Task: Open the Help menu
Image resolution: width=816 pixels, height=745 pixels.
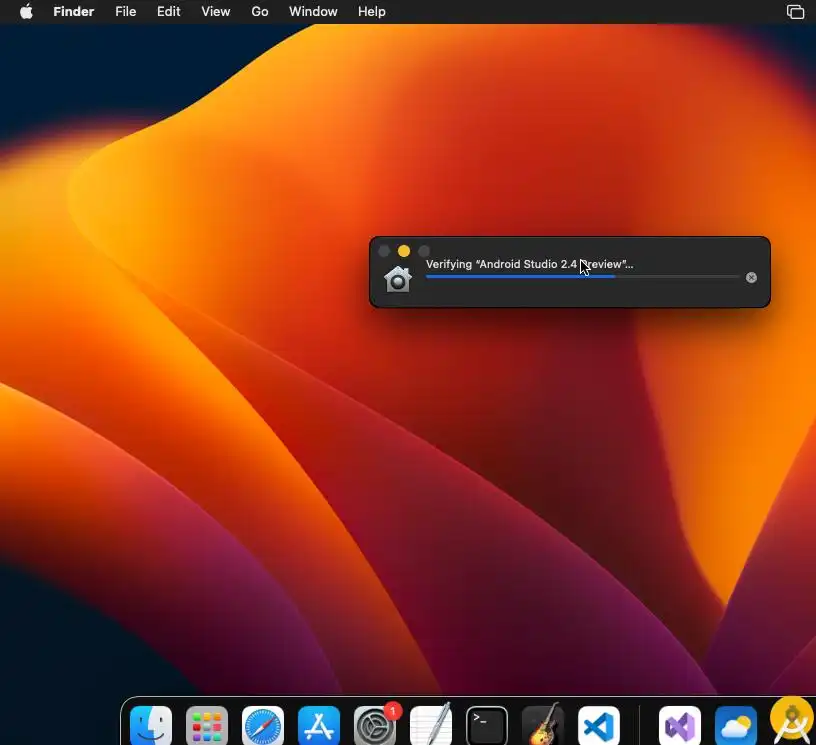Action: [372, 11]
